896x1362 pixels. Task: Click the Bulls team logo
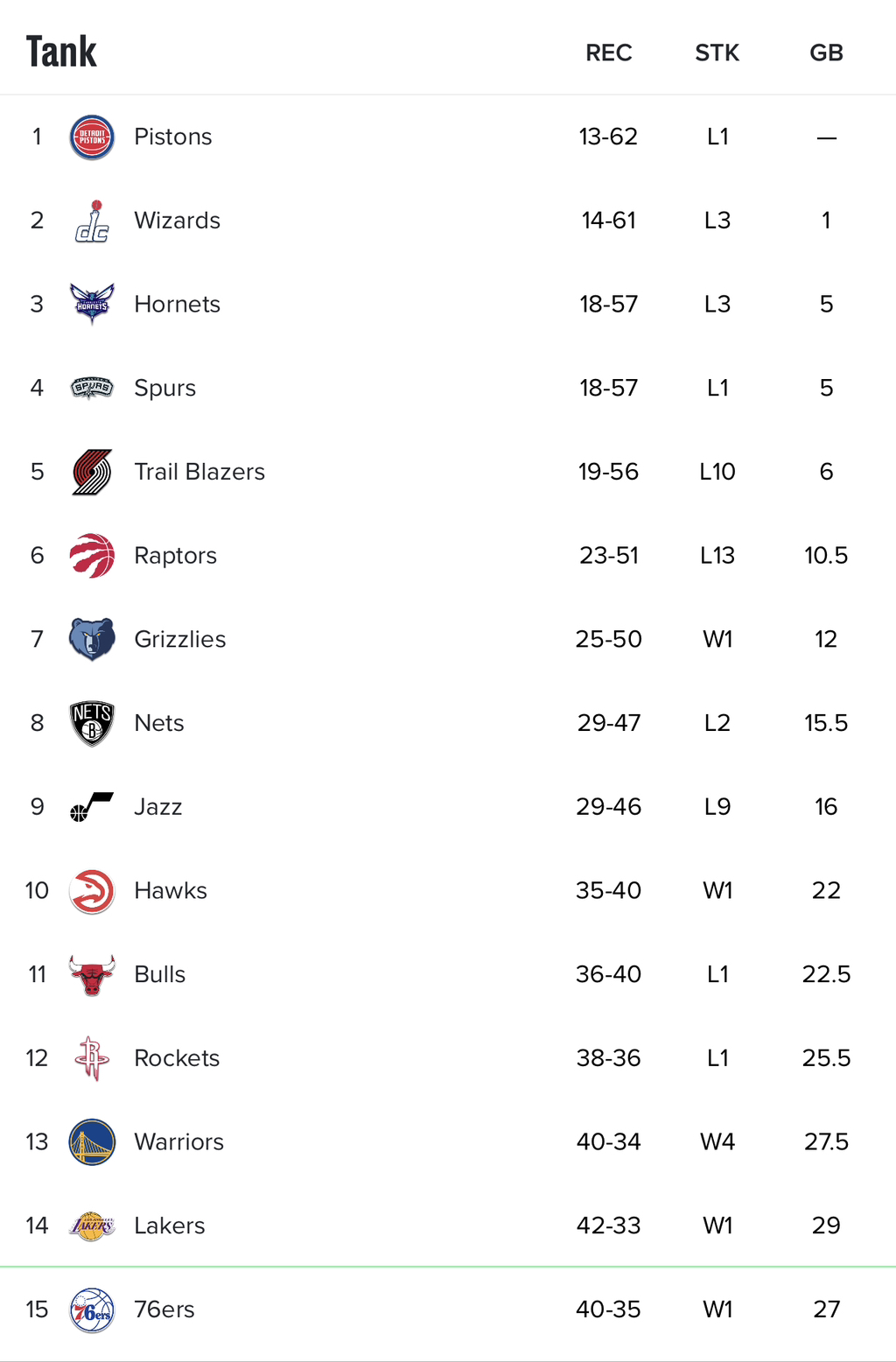click(92, 975)
